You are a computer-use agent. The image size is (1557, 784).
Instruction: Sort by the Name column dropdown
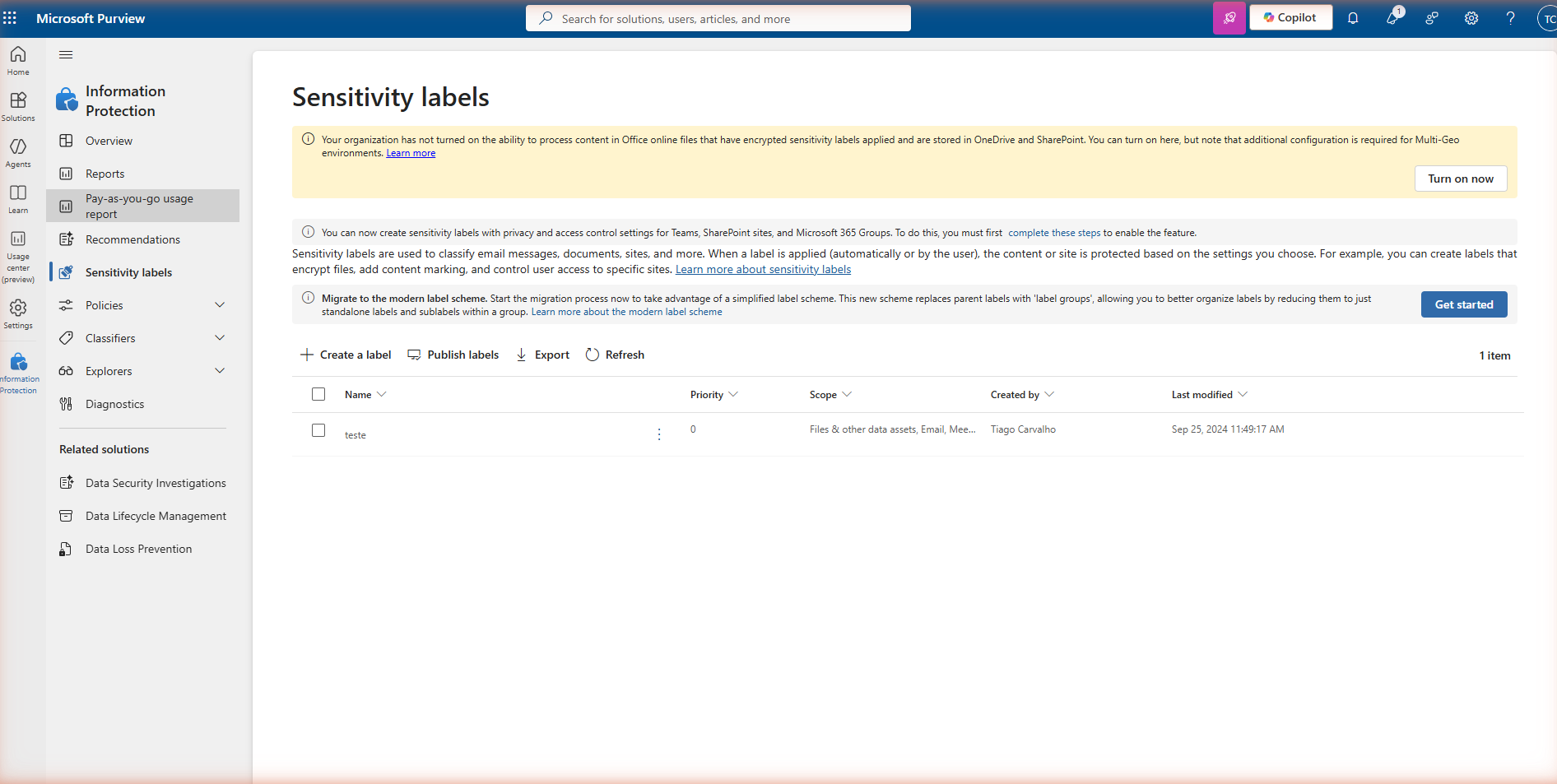click(381, 395)
